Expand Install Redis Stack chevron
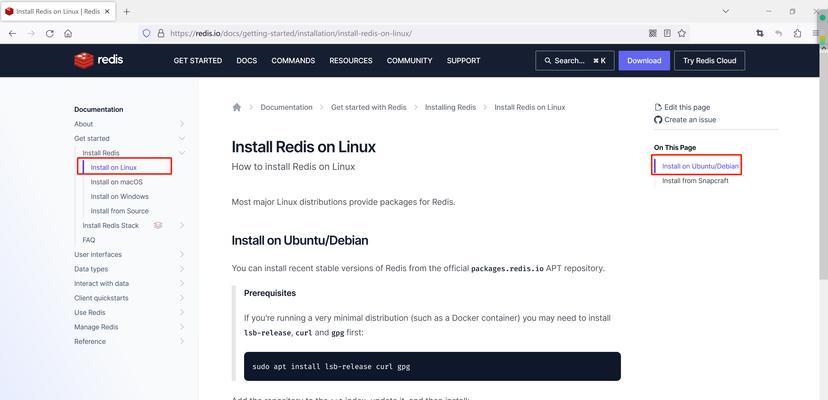Viewport: 828px width, 400px height. (x=182, y=225)
